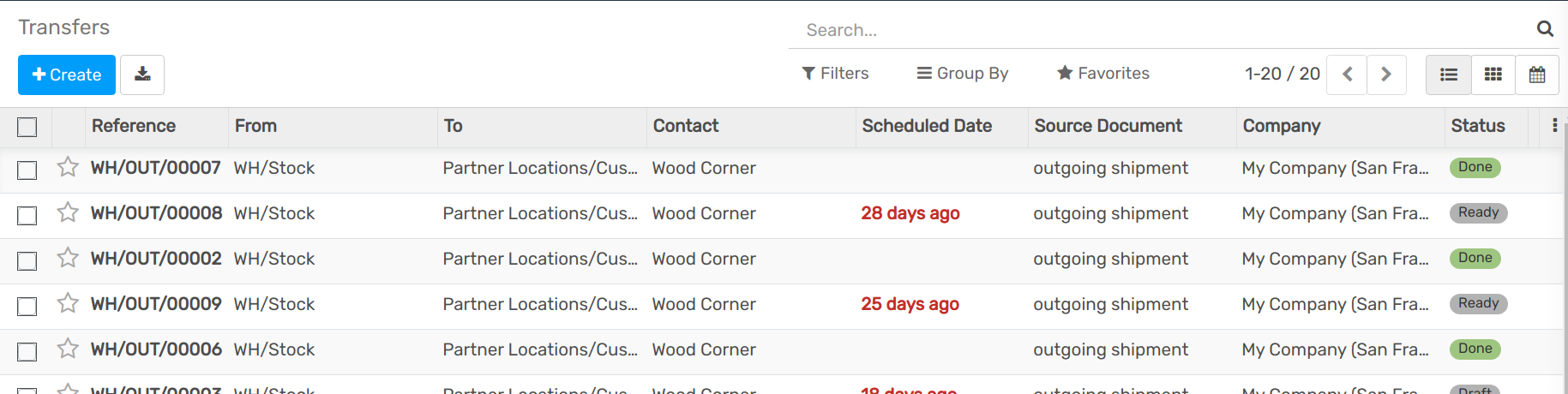Open the optional columns menu
1568x394 pixels.
click(1554, 126)
